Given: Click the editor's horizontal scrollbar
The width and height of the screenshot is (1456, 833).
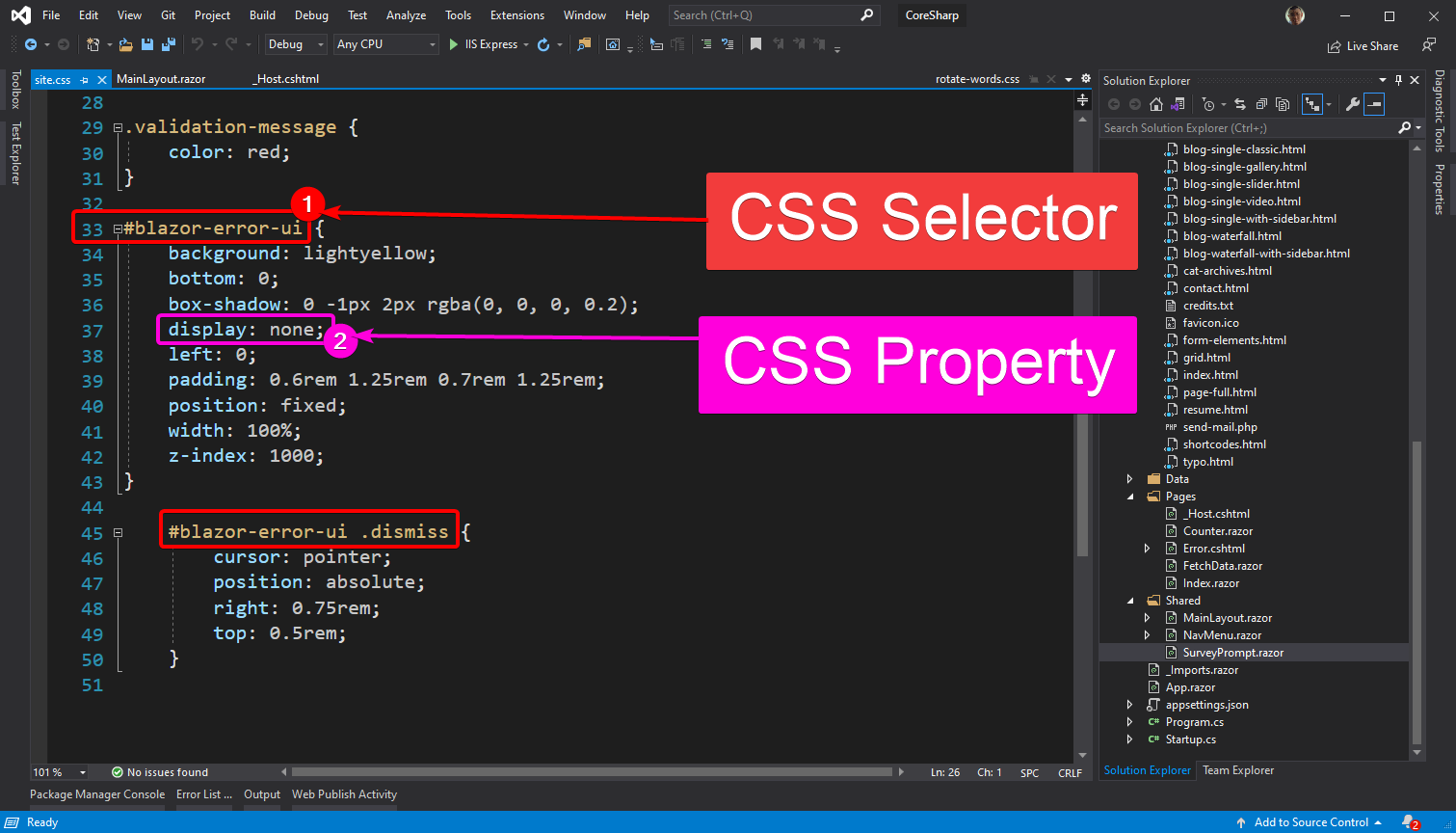Looking at the screenshot, I should (x=592, y=772).
